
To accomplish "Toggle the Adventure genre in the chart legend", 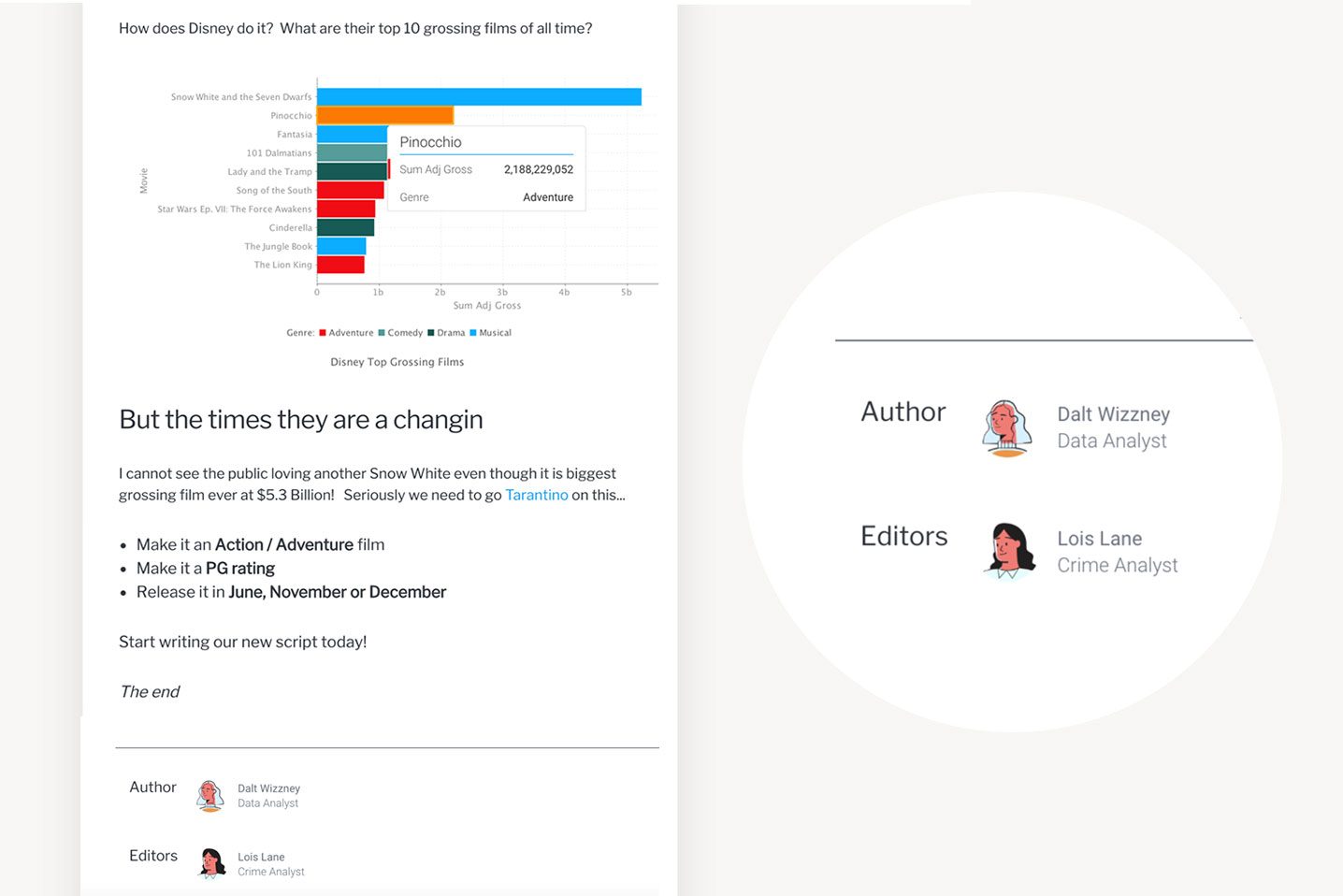I will pyautogui.click(x=346, y=333).
